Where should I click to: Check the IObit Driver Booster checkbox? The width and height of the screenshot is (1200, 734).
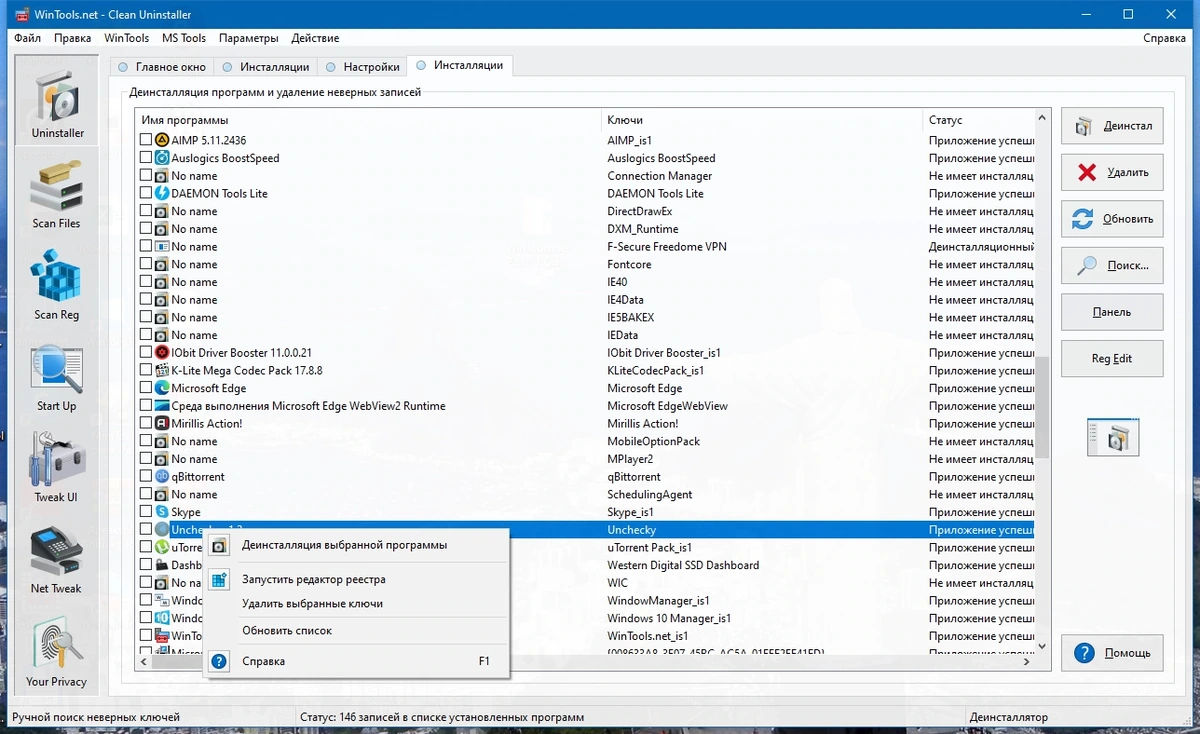[146, 353]
